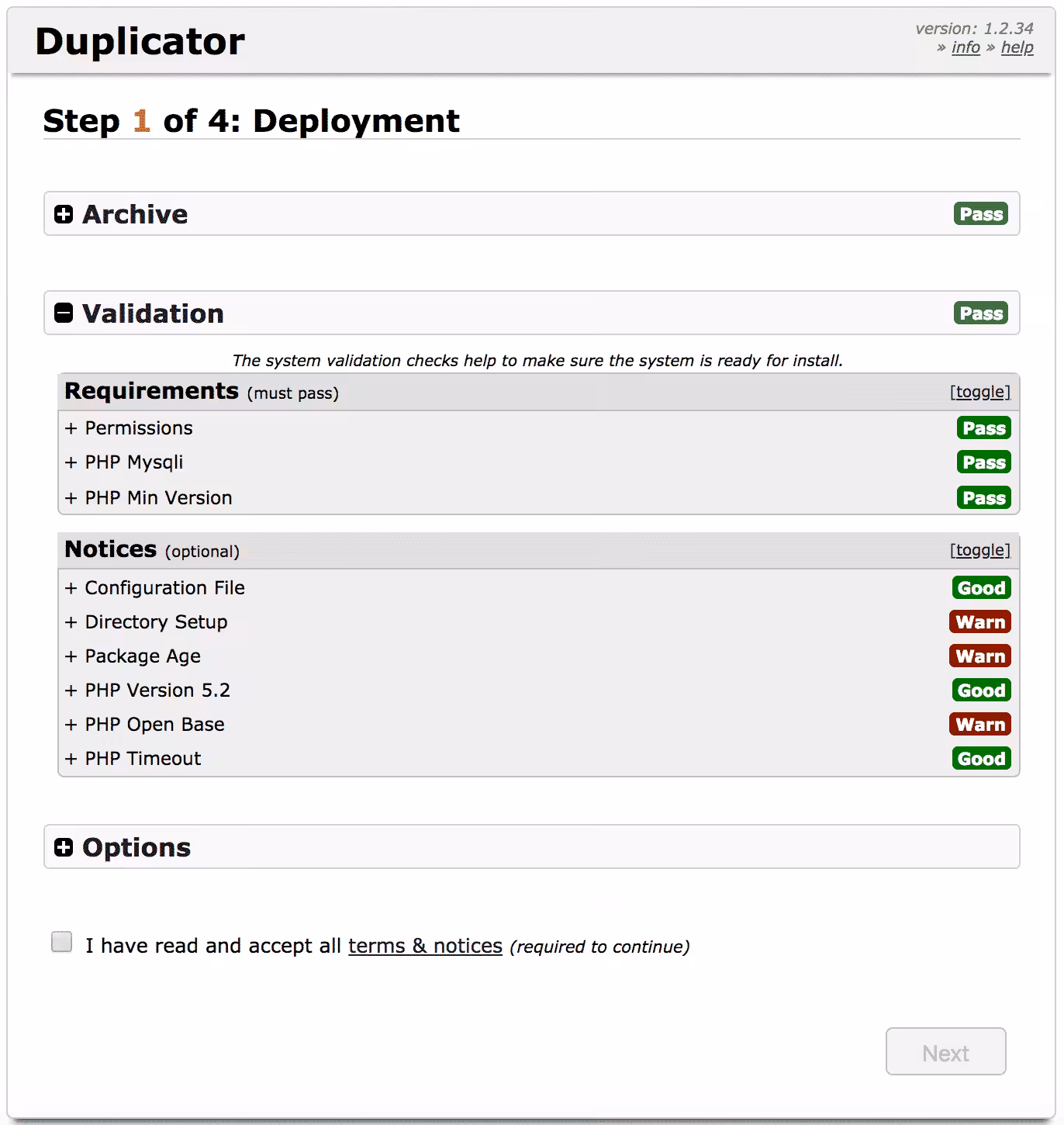This screenshot has height=1125, width=1064.
Task: Click the Options section heading text
Action: coord(136,847)
